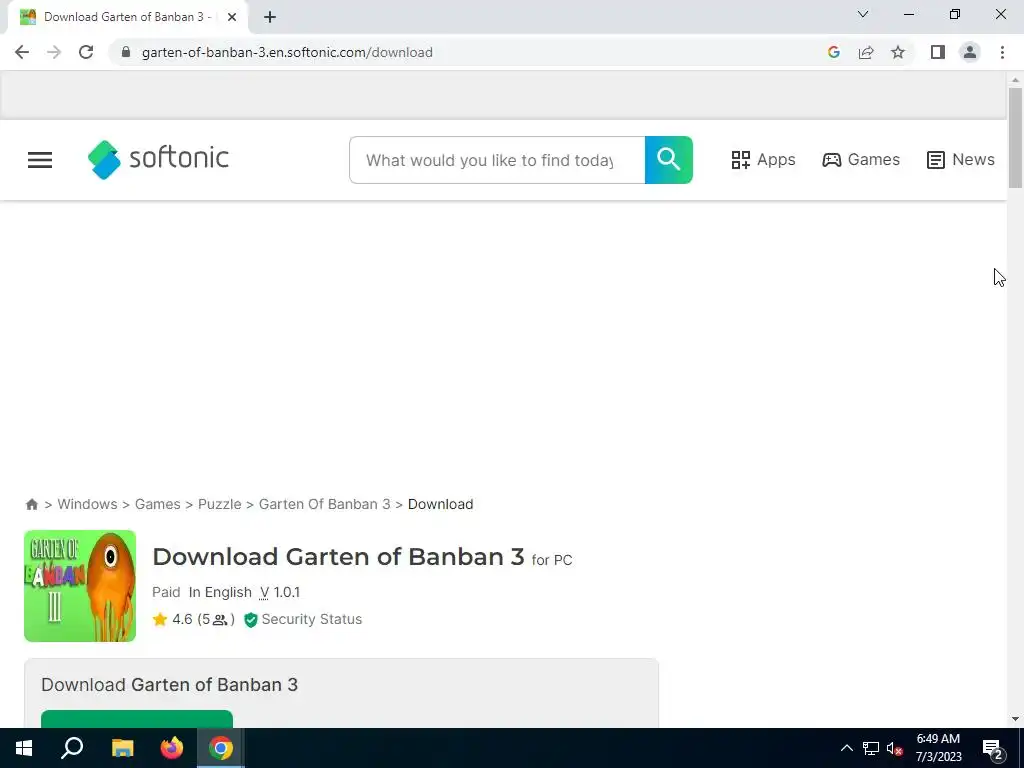Click Puzzle breadcrumb link
This screenshot has height=768, width=1024.
[x=219, y=504]
